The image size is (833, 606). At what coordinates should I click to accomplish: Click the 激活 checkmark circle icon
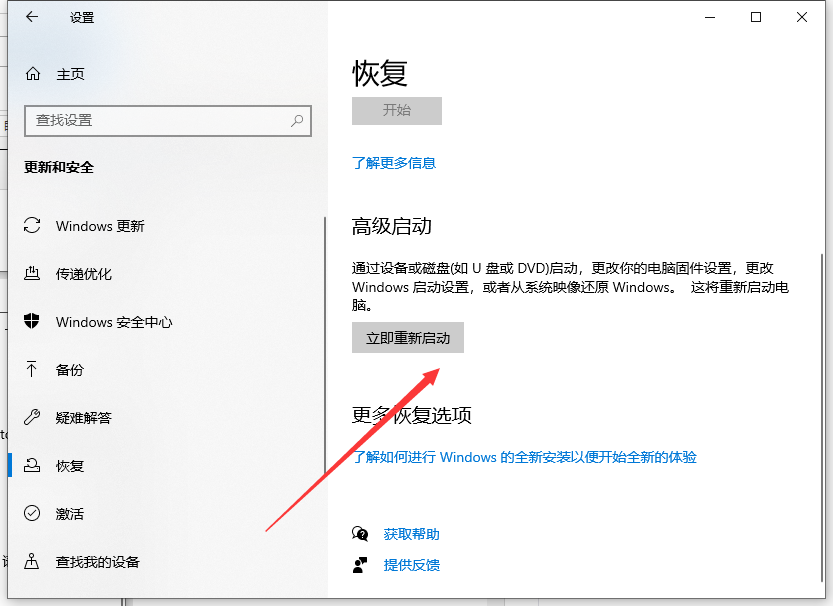(33, 514)
